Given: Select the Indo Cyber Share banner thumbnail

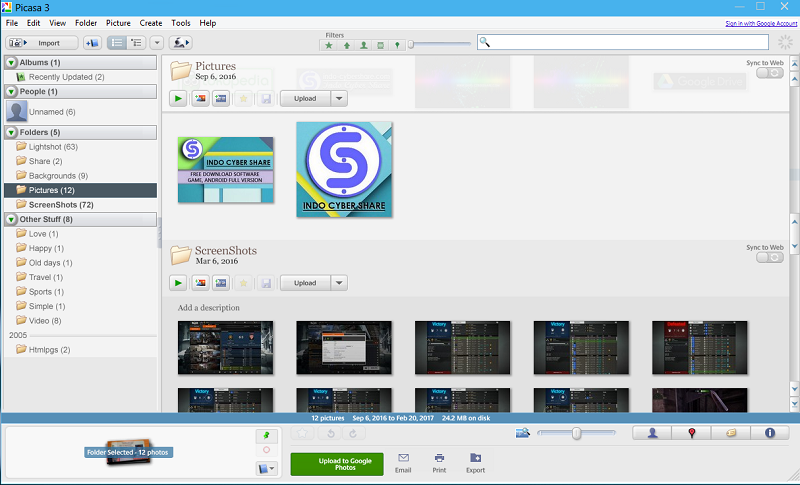Looking at the screenshot, I should (x=226, y=170).
